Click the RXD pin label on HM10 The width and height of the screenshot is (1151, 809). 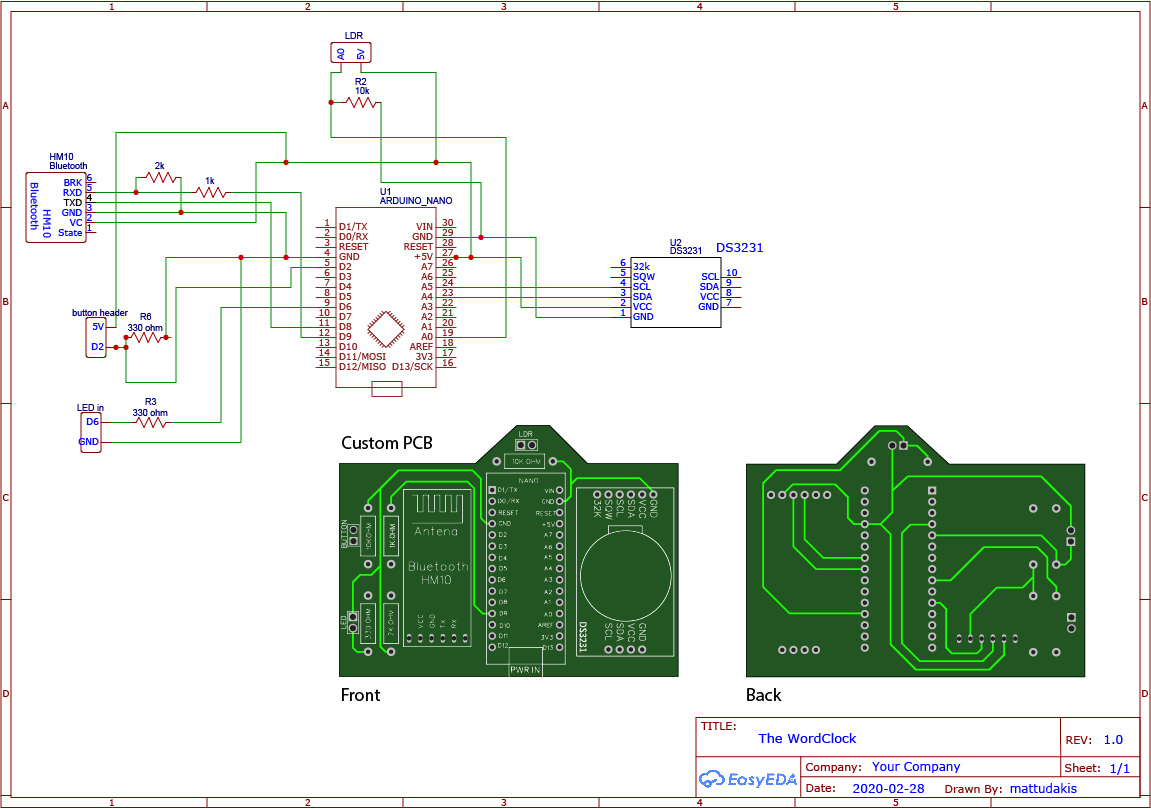click(x=72, y=193)
